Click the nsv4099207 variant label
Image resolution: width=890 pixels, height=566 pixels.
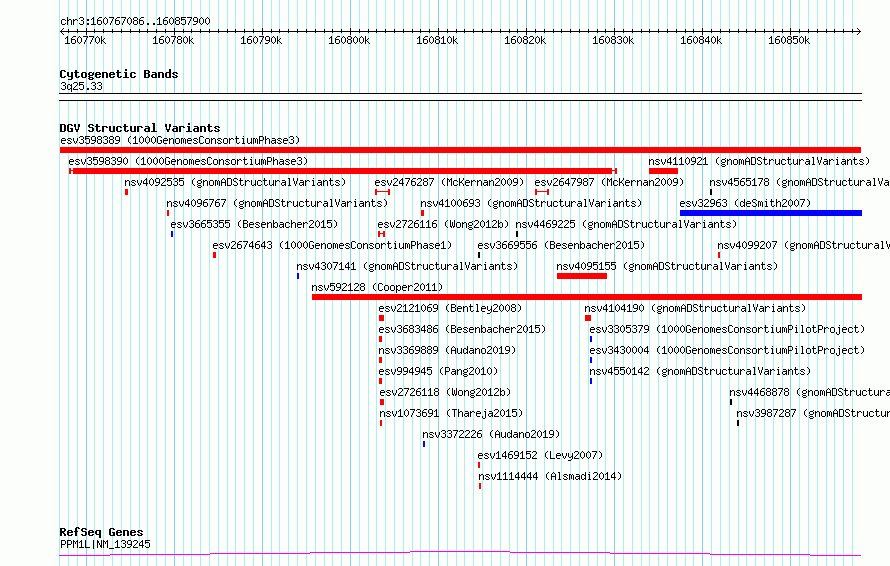(x=803, y=245)
